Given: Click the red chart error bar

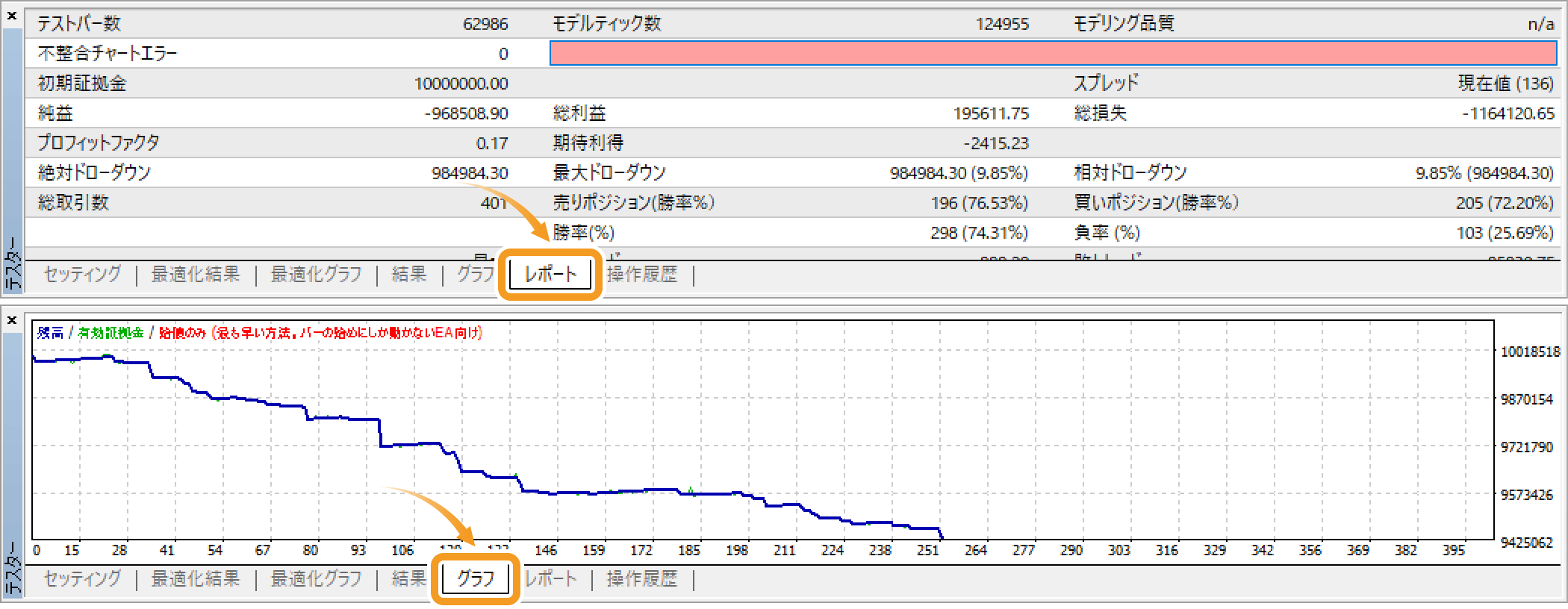Looking at the screenshot, I should pyautogui.click(x=1053, y=53).
